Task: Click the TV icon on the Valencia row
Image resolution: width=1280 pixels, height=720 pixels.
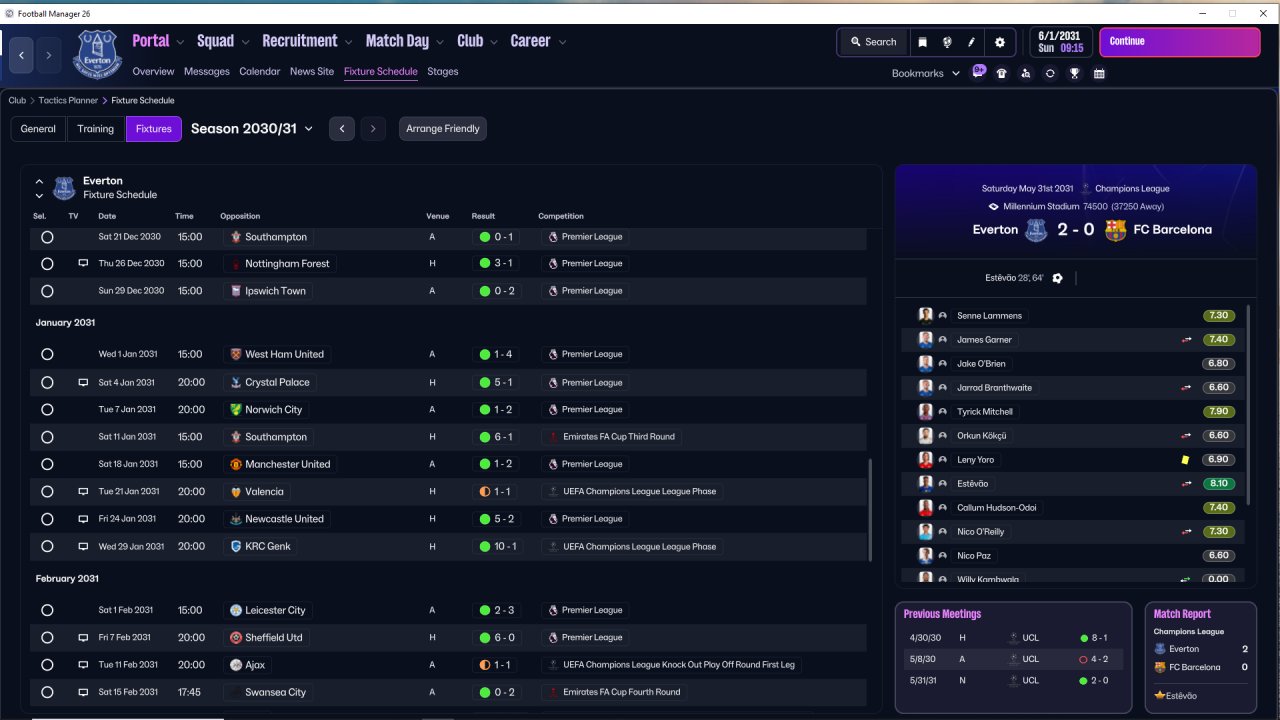Action: click(x=84, y=492)
